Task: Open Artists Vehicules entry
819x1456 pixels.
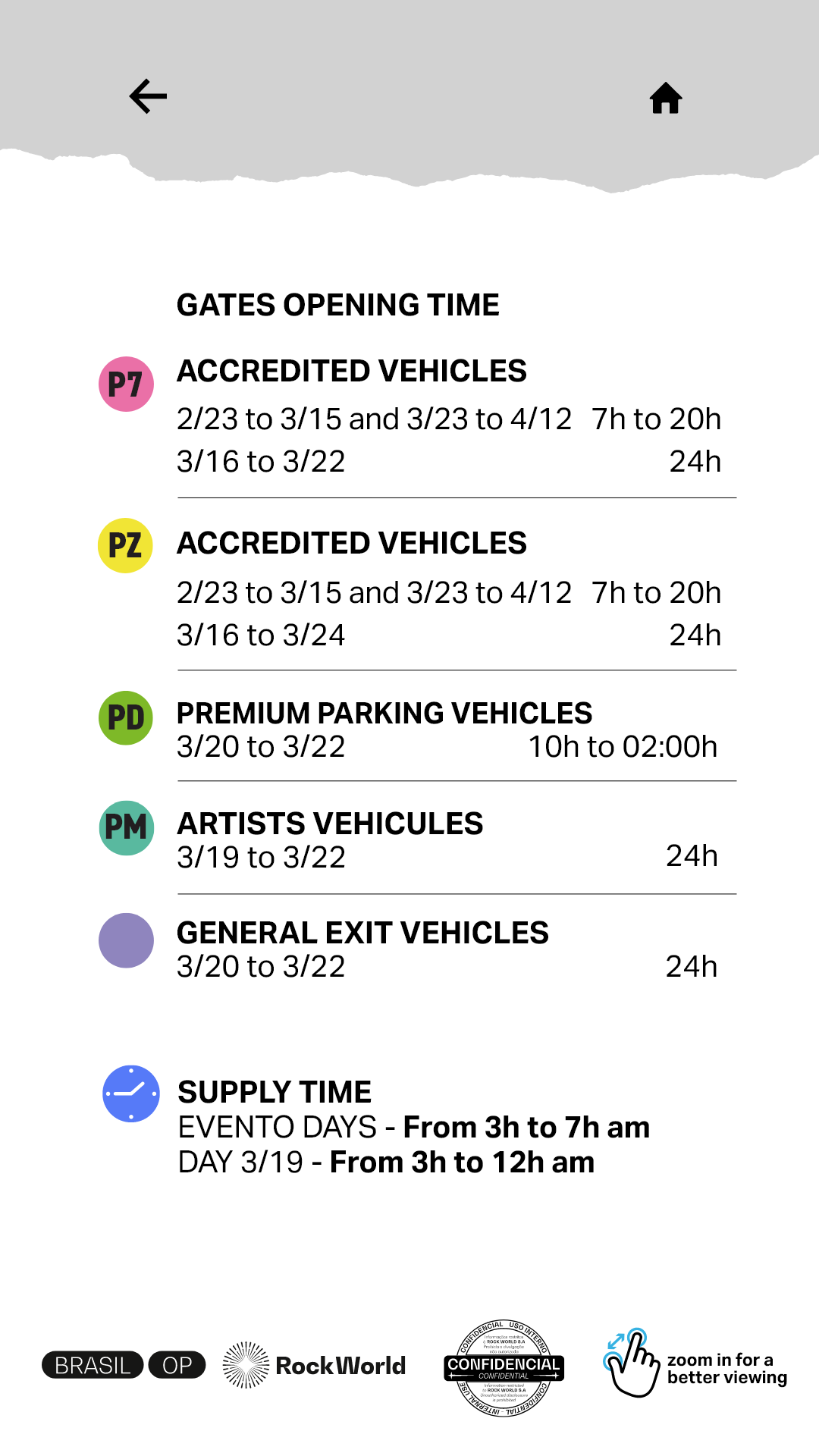Action: [447, 840]
